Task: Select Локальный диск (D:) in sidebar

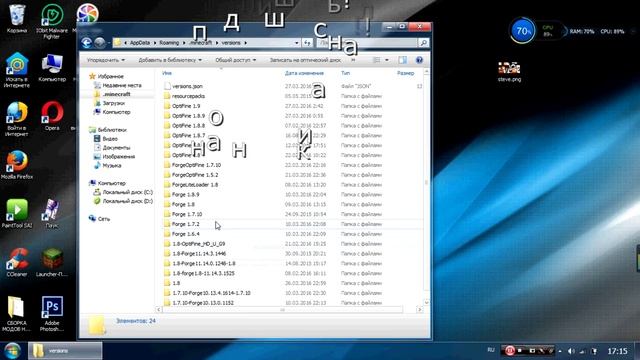Action: [123, 201]
